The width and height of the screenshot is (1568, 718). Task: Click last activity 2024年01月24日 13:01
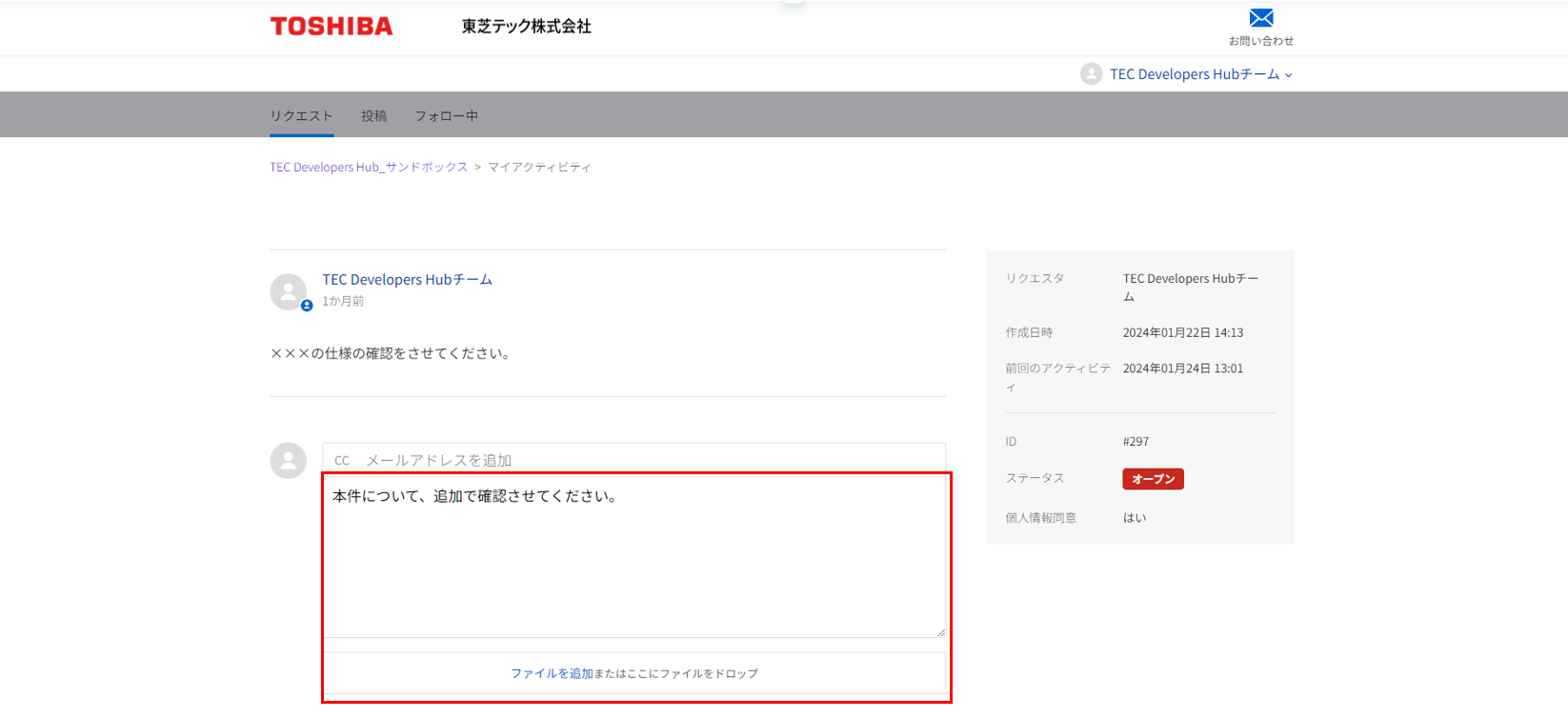click(x=1183, y=369)
